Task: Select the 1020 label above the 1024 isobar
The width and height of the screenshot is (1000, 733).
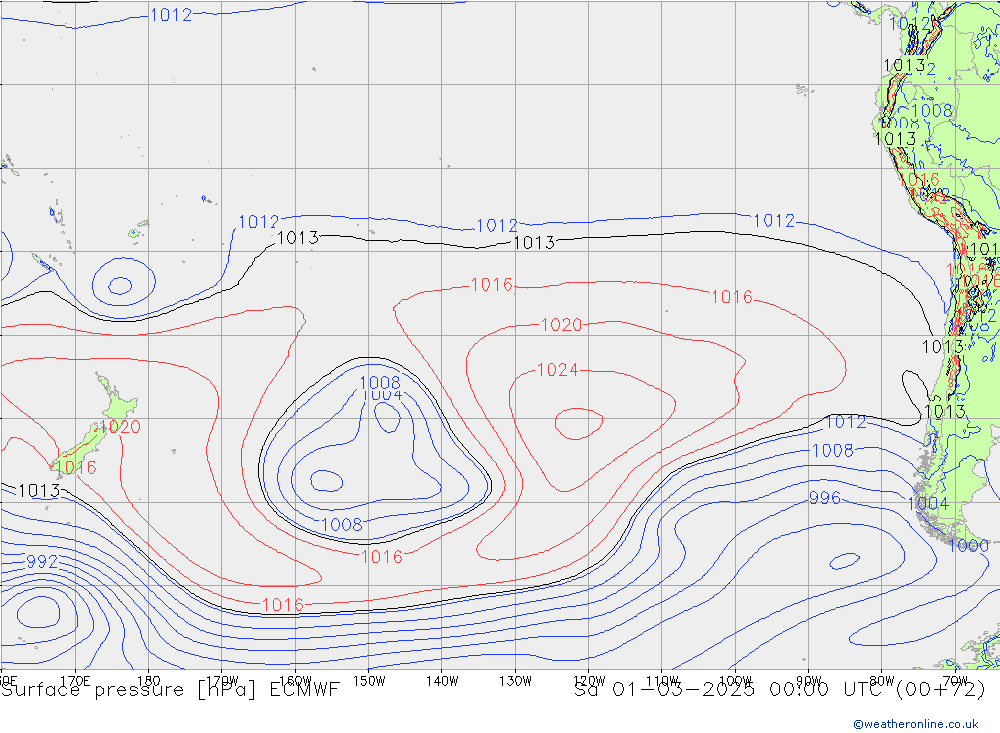Action: pos(561,325)
